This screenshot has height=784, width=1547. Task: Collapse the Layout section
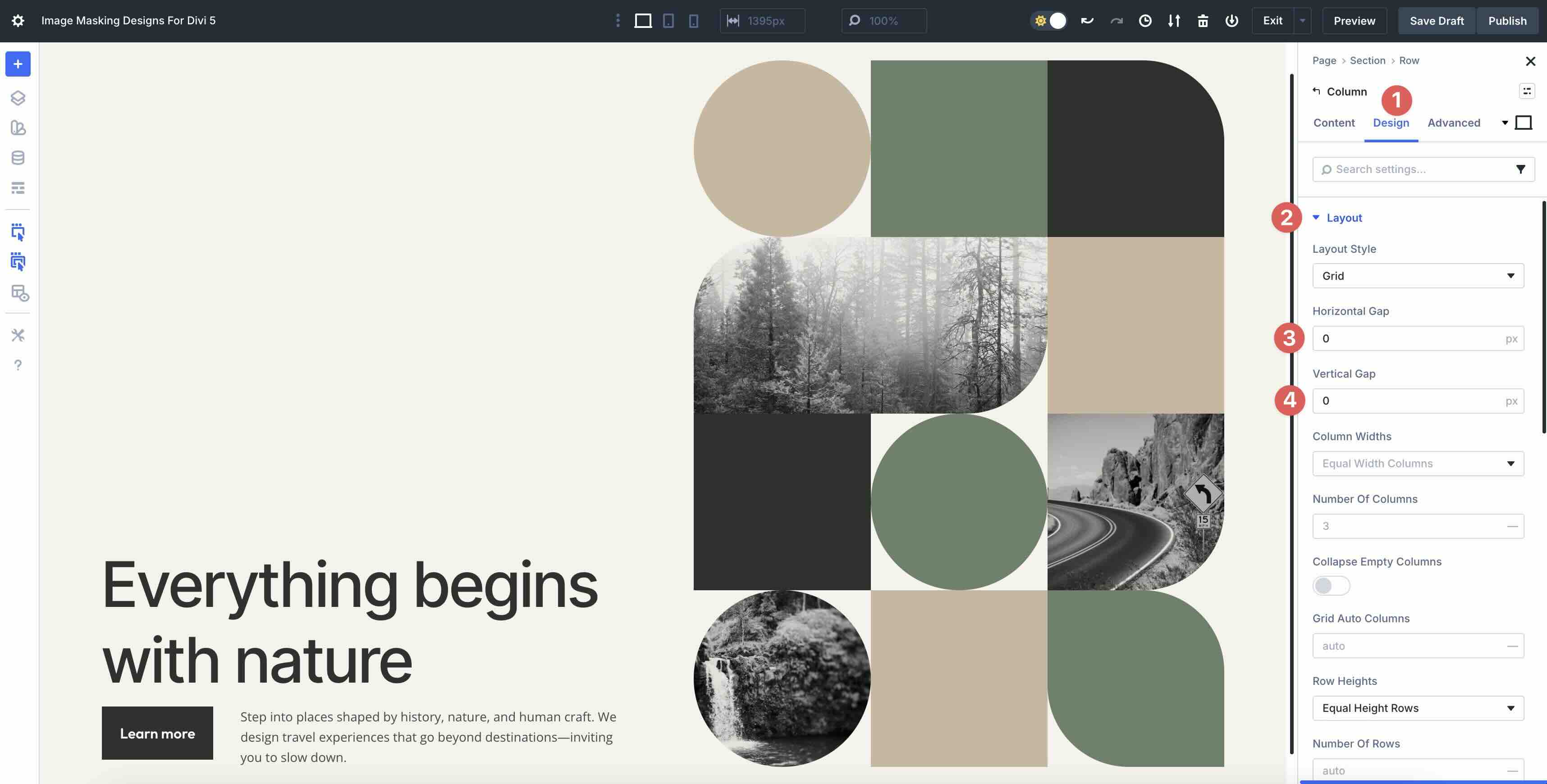1316,217
